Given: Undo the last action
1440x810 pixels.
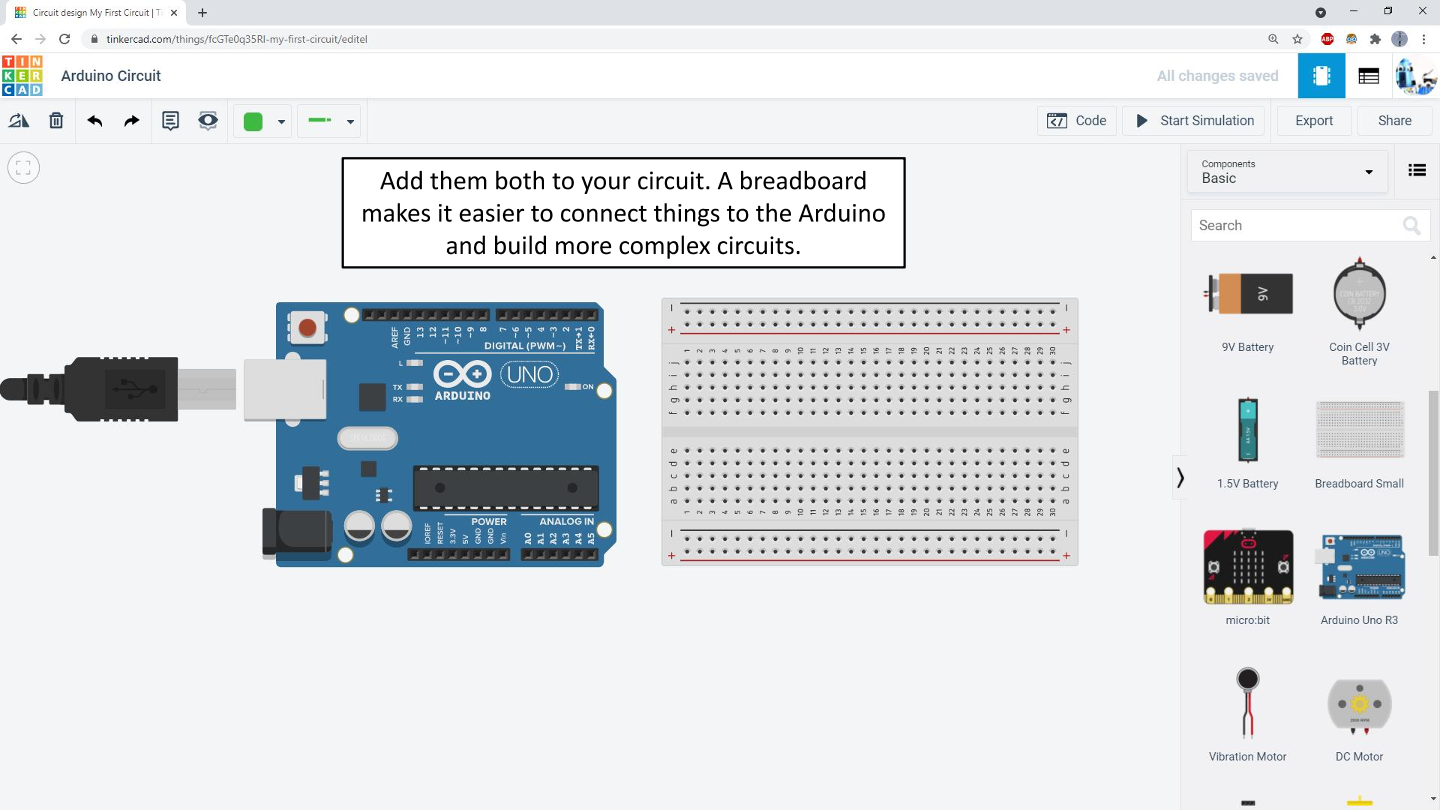Looking at the screenshot, I should pos(95,121).
